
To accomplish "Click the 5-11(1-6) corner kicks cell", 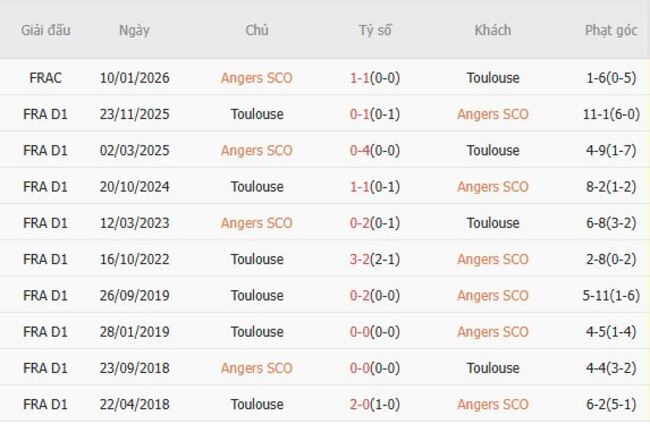I will pyautogui.click(x=611, y=295).
